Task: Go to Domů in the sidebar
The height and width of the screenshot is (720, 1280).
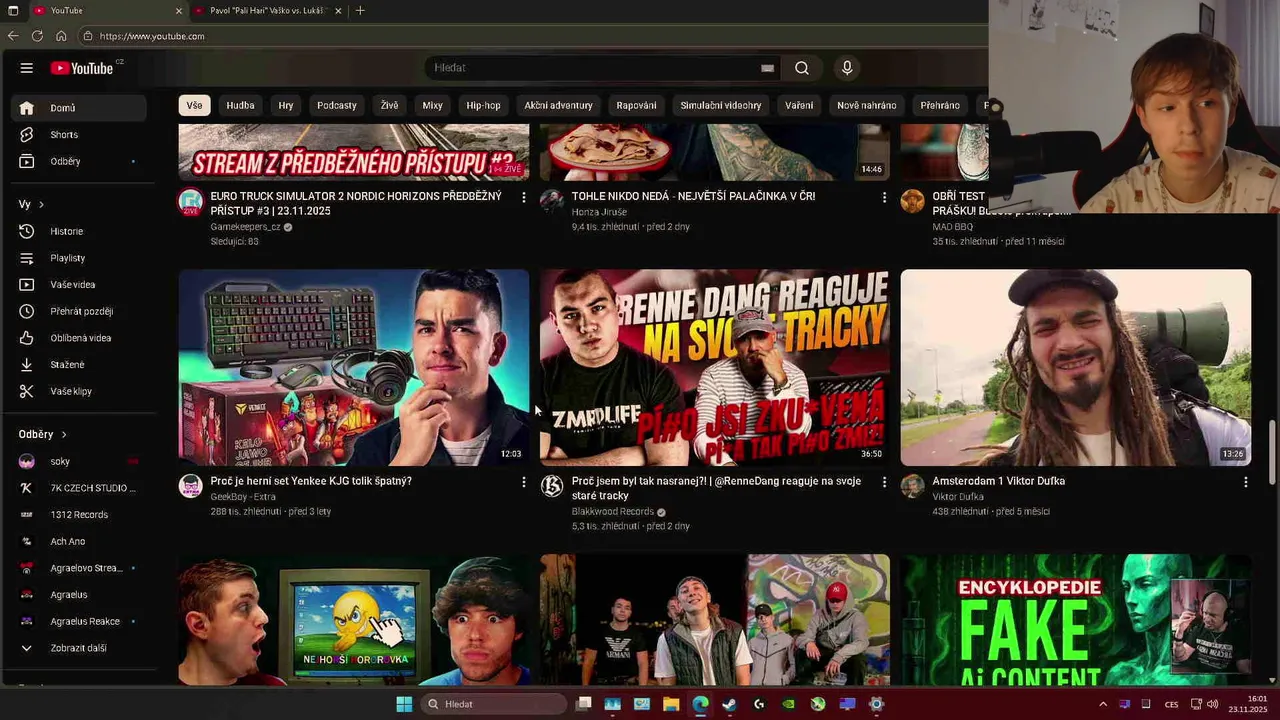Action: click(x=79, y=108)
